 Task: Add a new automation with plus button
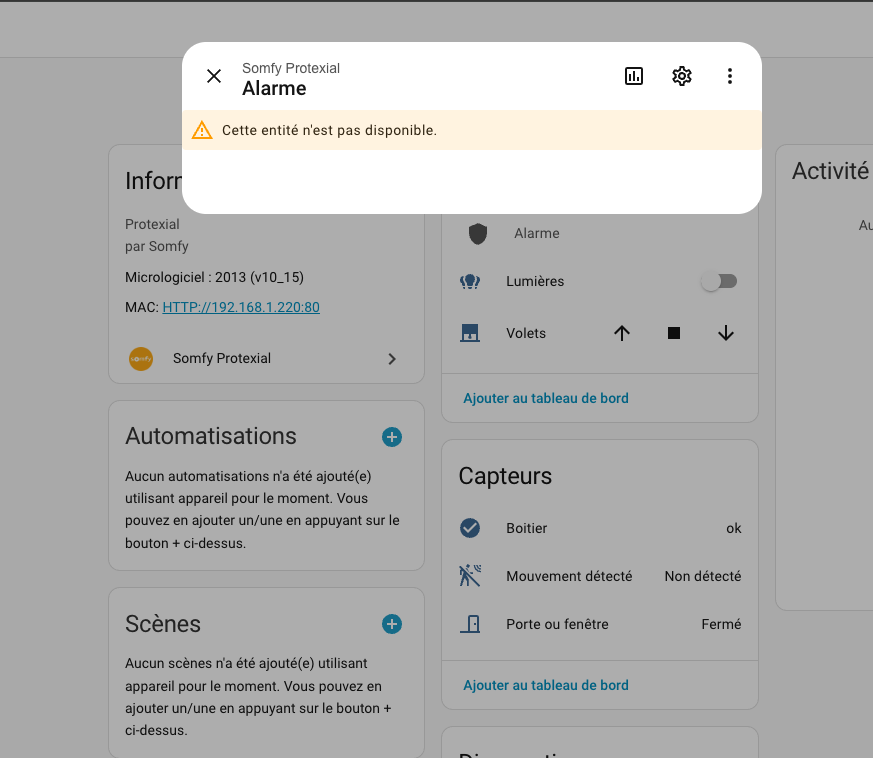(x=392, y=437)
